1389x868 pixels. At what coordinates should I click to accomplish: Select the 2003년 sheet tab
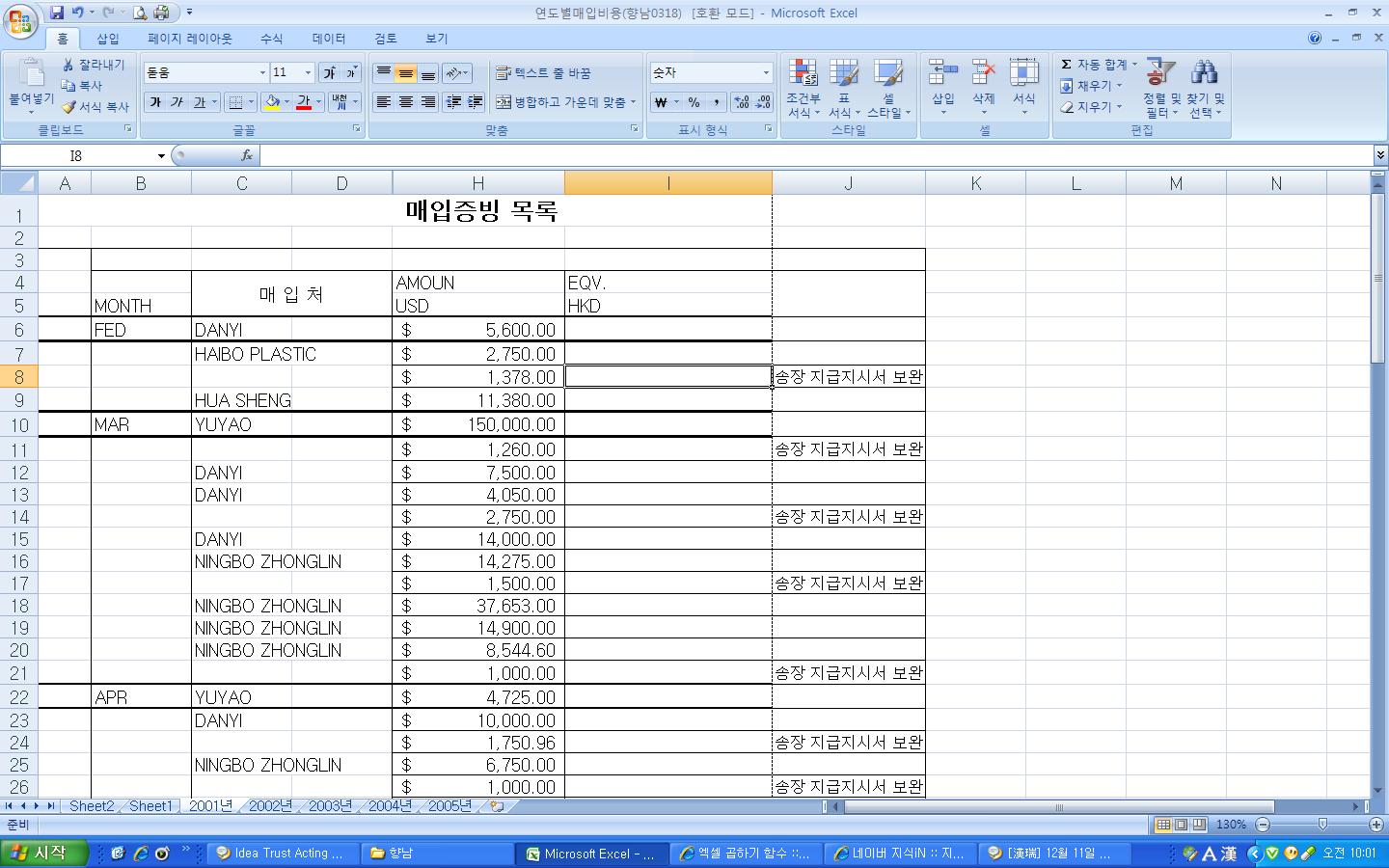(330, 806)
